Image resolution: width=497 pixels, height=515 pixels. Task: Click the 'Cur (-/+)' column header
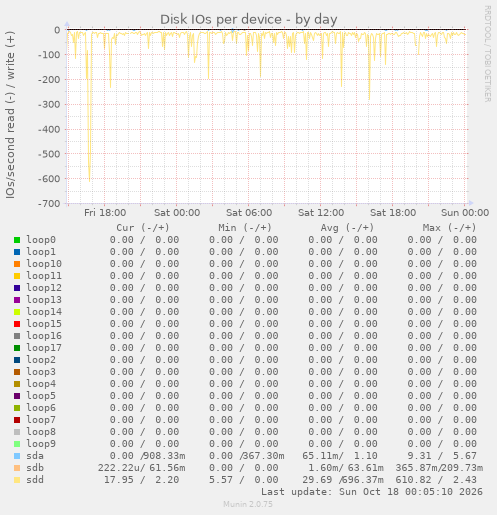coord(143,228)
